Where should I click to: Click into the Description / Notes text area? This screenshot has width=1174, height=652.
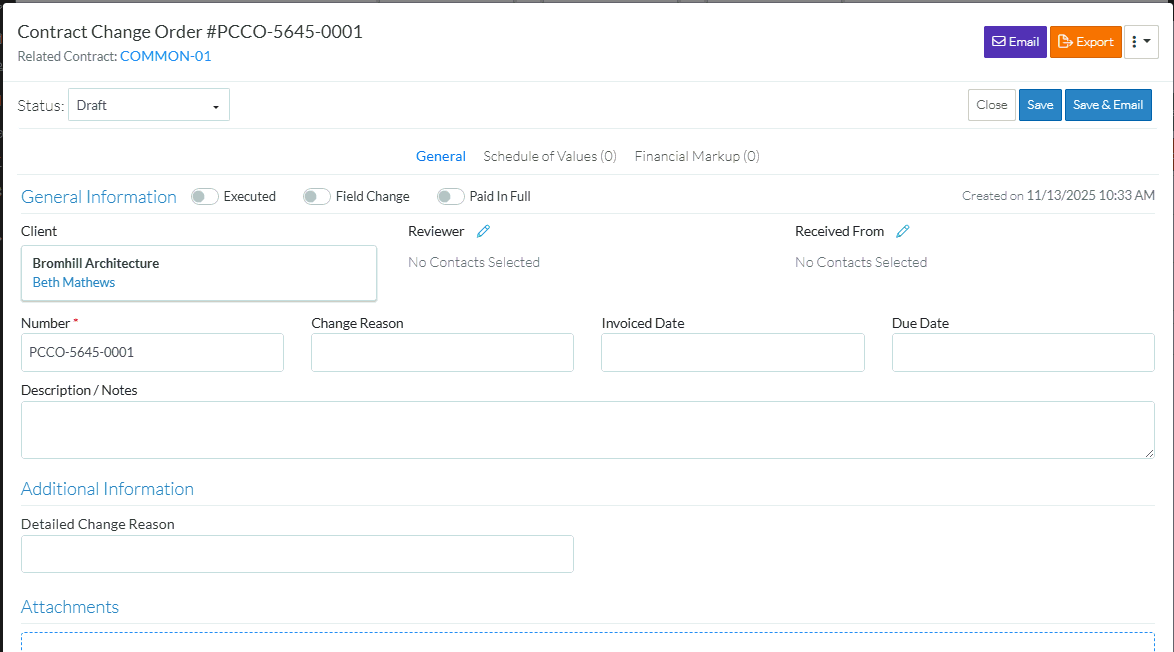(x=587, y=430)
